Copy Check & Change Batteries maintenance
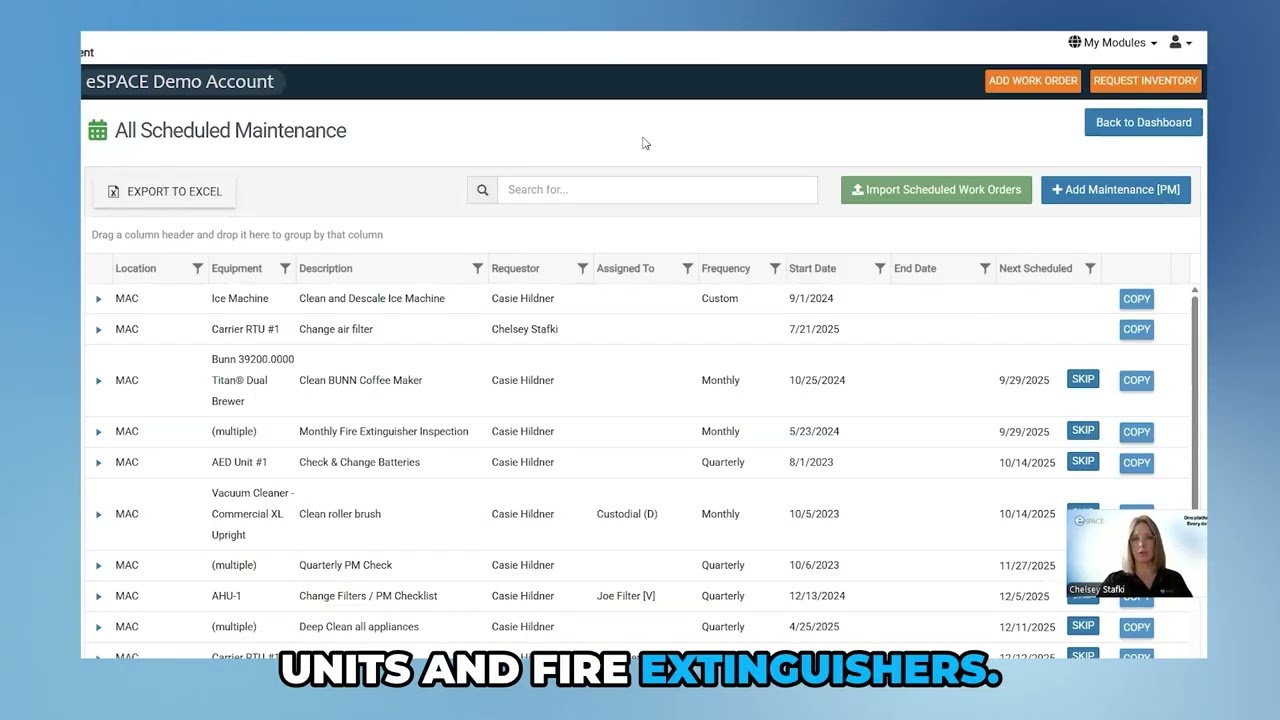Image resolution: width=1280 pixels, height=720 pixels. (1136, 462)
